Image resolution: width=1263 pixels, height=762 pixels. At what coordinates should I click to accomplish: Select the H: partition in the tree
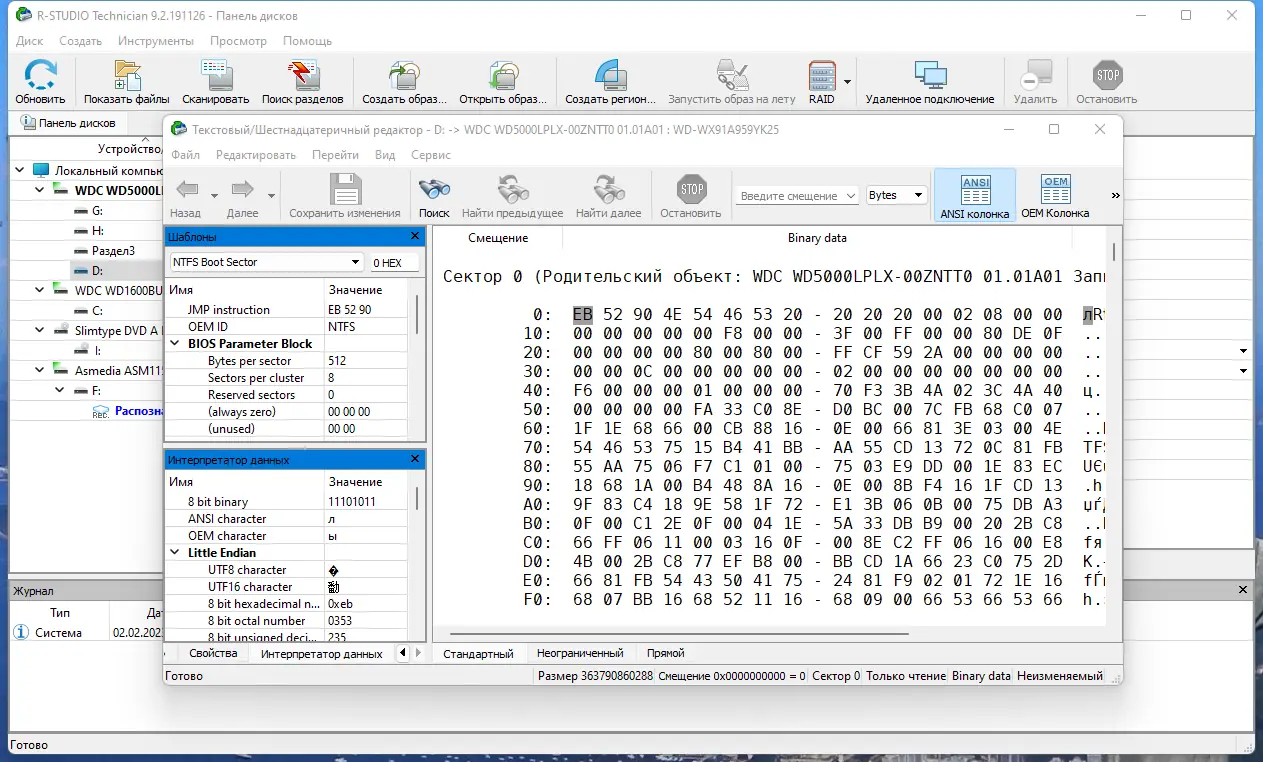(x=97, y=231)
